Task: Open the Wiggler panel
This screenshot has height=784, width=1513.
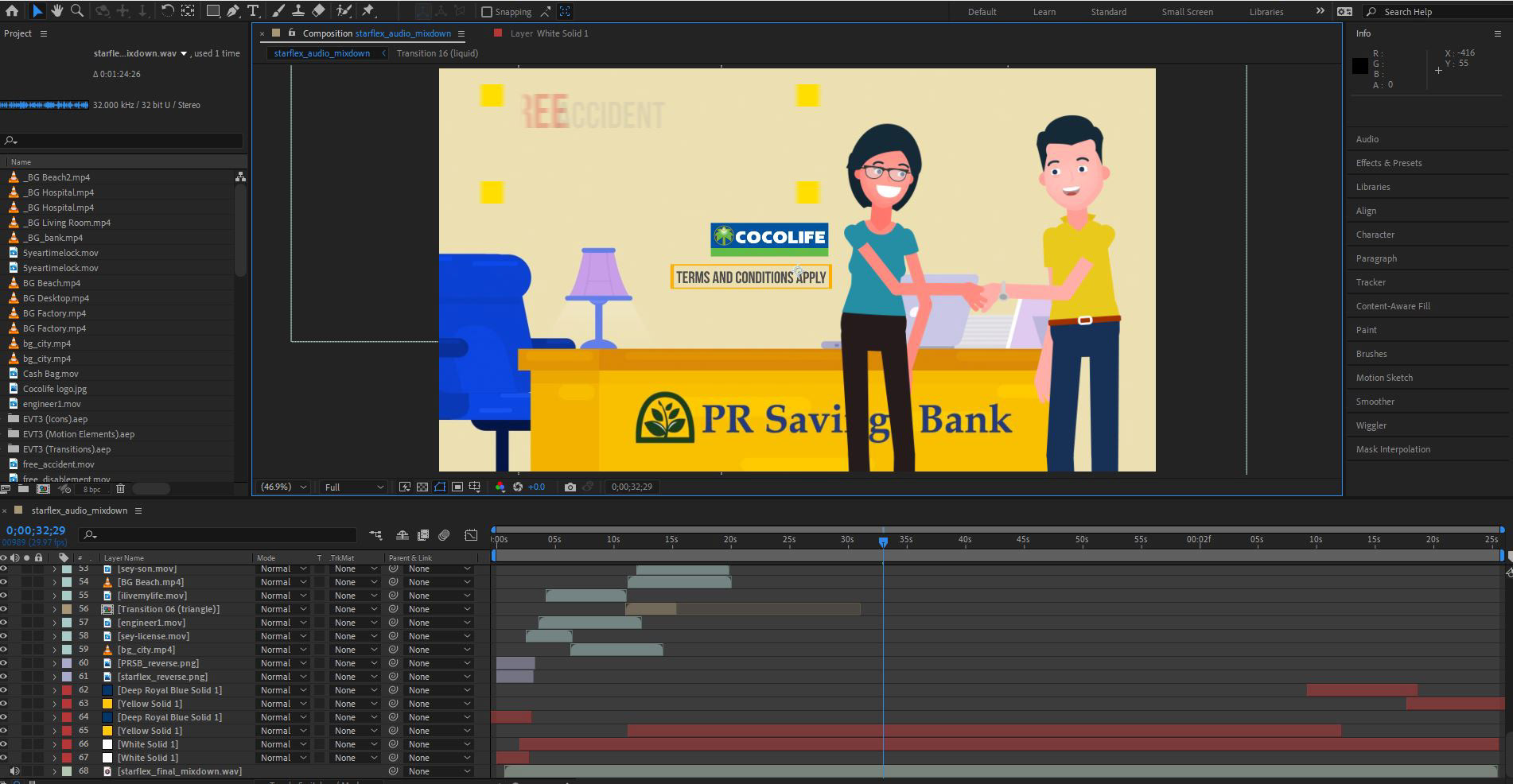Action: [x=1371, y=425]
